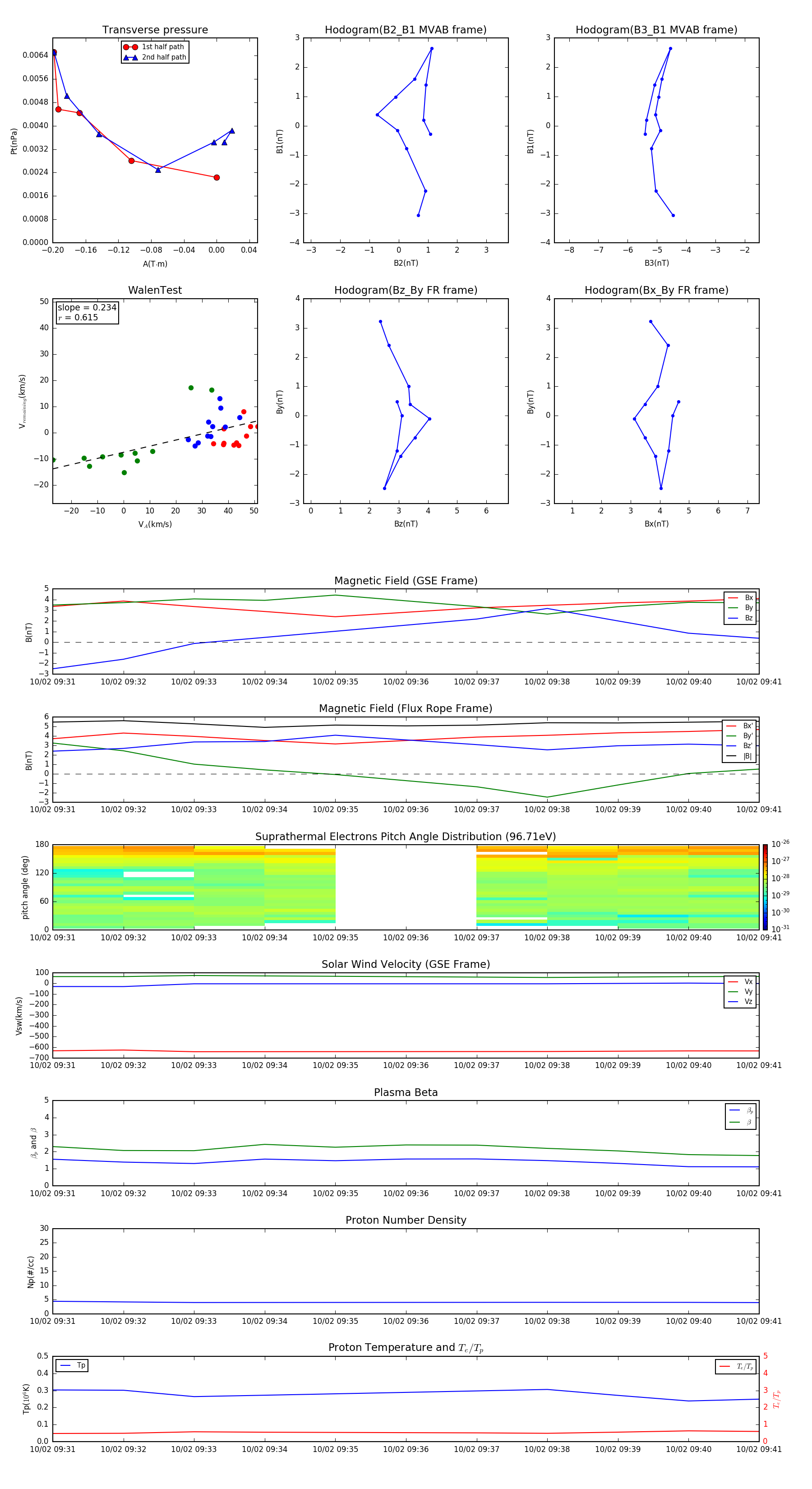The height and width of the screenshot is (1489, 812).
Task: Click the 'Vy' velocity legend entry
Action: pyautogui.click(x=741, y=991)
